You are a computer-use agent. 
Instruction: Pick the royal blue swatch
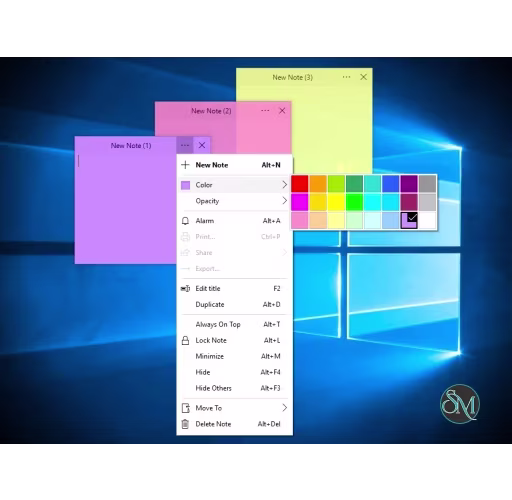click(391, 184)
